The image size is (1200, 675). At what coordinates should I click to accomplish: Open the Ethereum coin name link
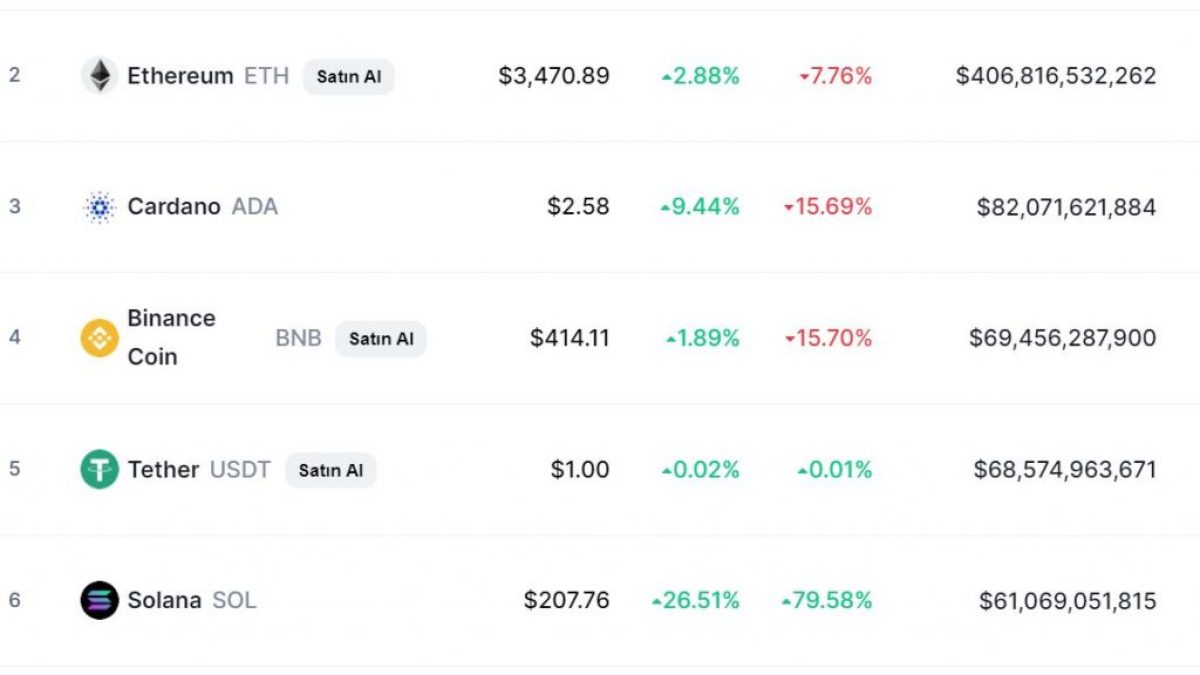[180, 76]
